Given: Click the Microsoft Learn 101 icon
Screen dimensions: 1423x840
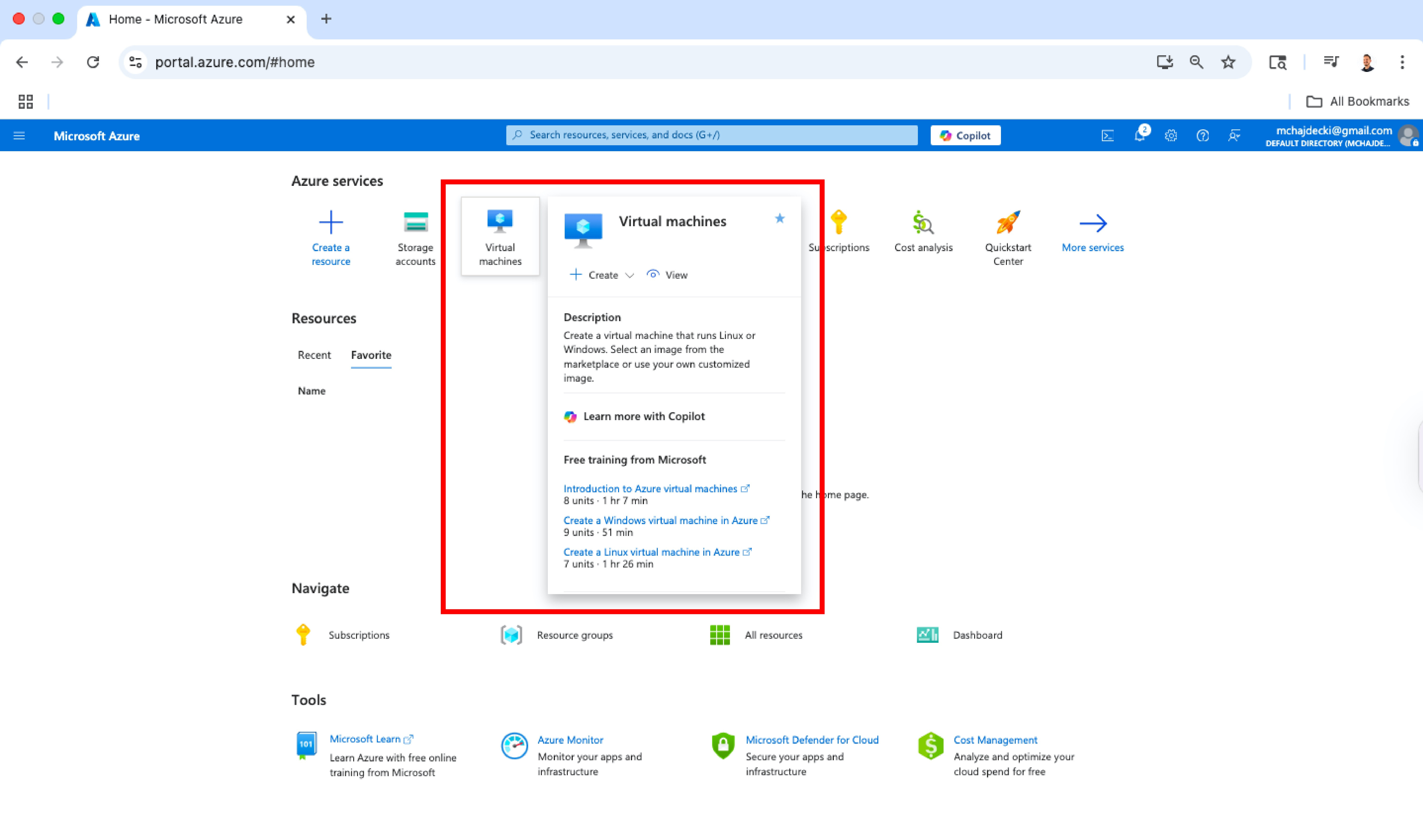Looking at the screenshot, I should pos(306,746).
